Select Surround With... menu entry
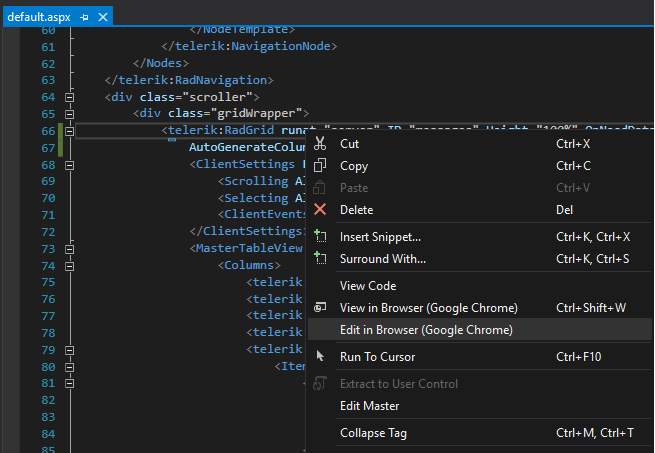 pos(480,259)
